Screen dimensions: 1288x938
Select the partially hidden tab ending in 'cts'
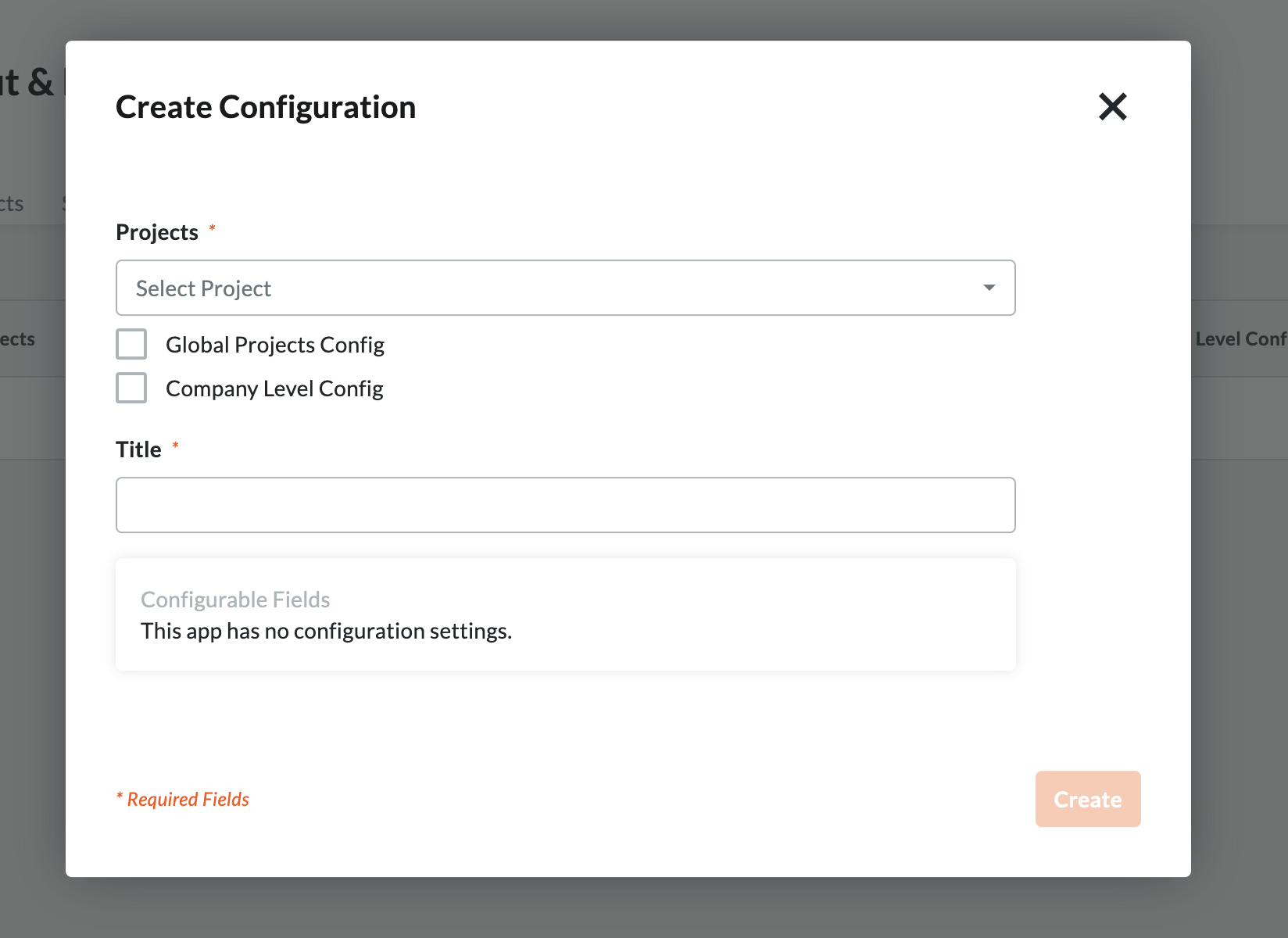coord(12,204)
